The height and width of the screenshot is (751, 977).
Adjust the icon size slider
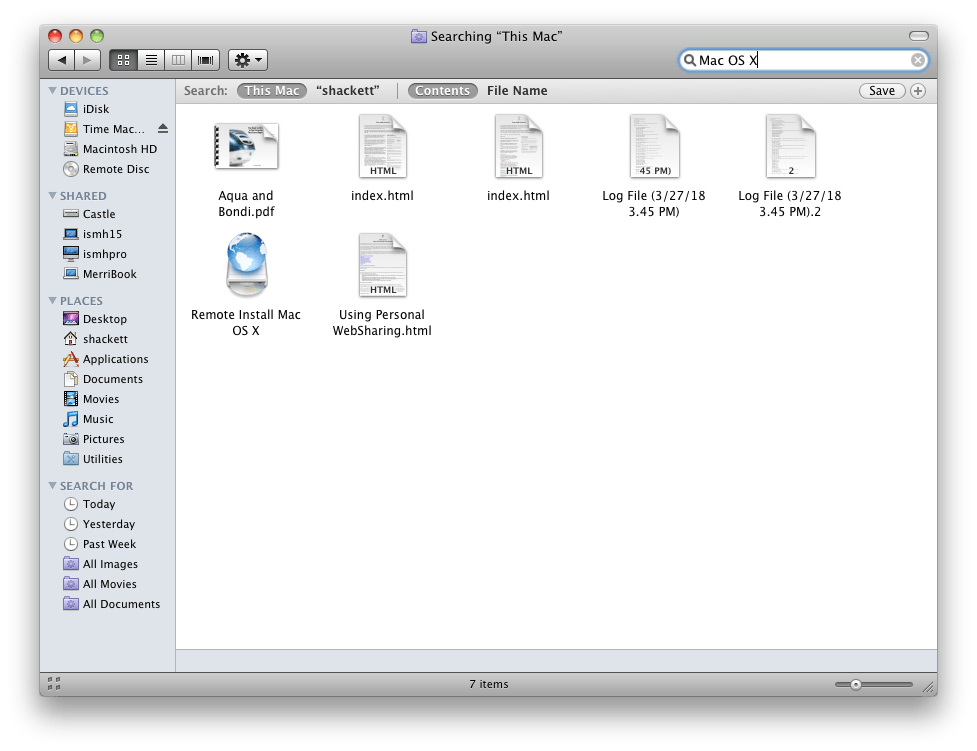(x=856, y=685)
